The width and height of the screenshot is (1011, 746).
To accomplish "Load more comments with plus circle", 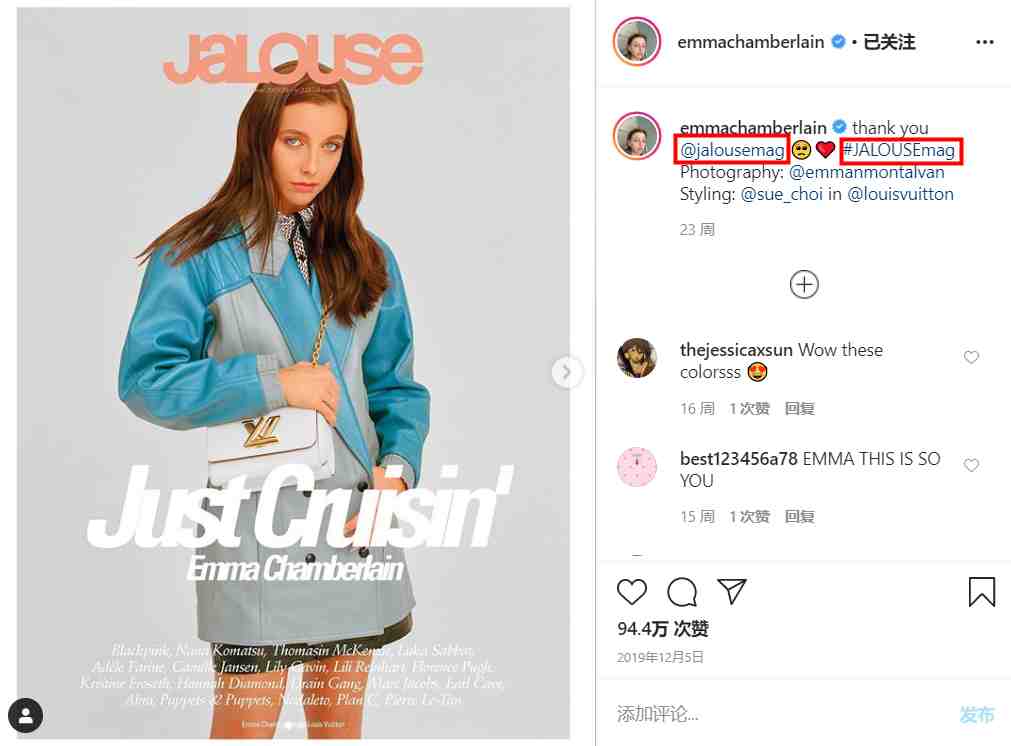I will (x=803, y=284).
